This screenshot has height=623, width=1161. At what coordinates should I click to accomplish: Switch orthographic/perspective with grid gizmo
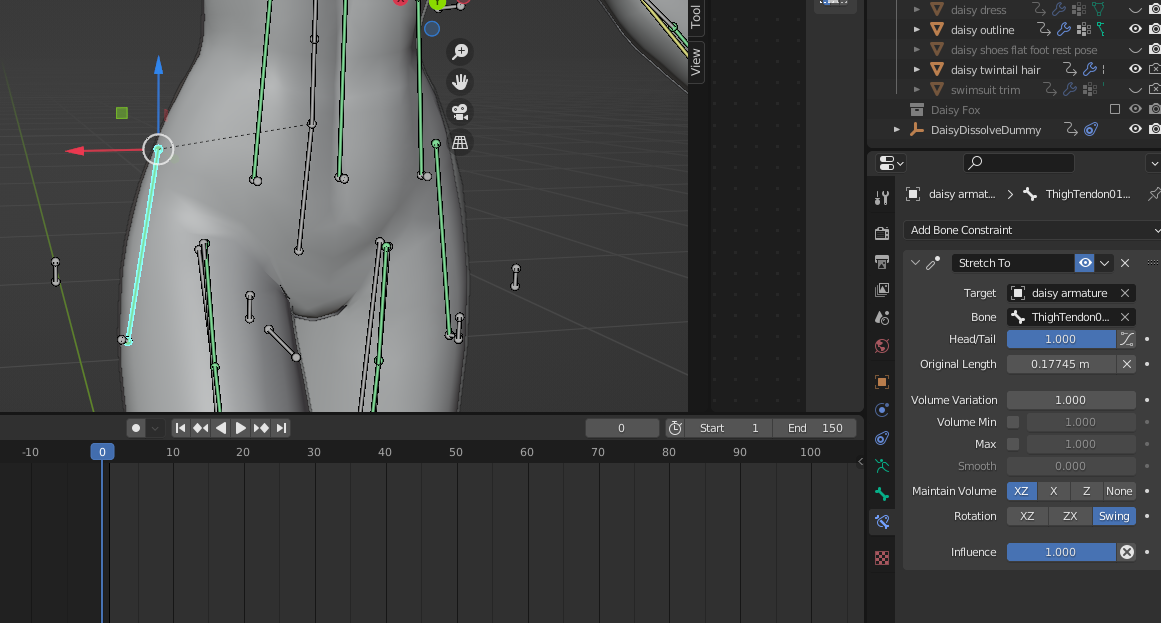coord(460,142)
